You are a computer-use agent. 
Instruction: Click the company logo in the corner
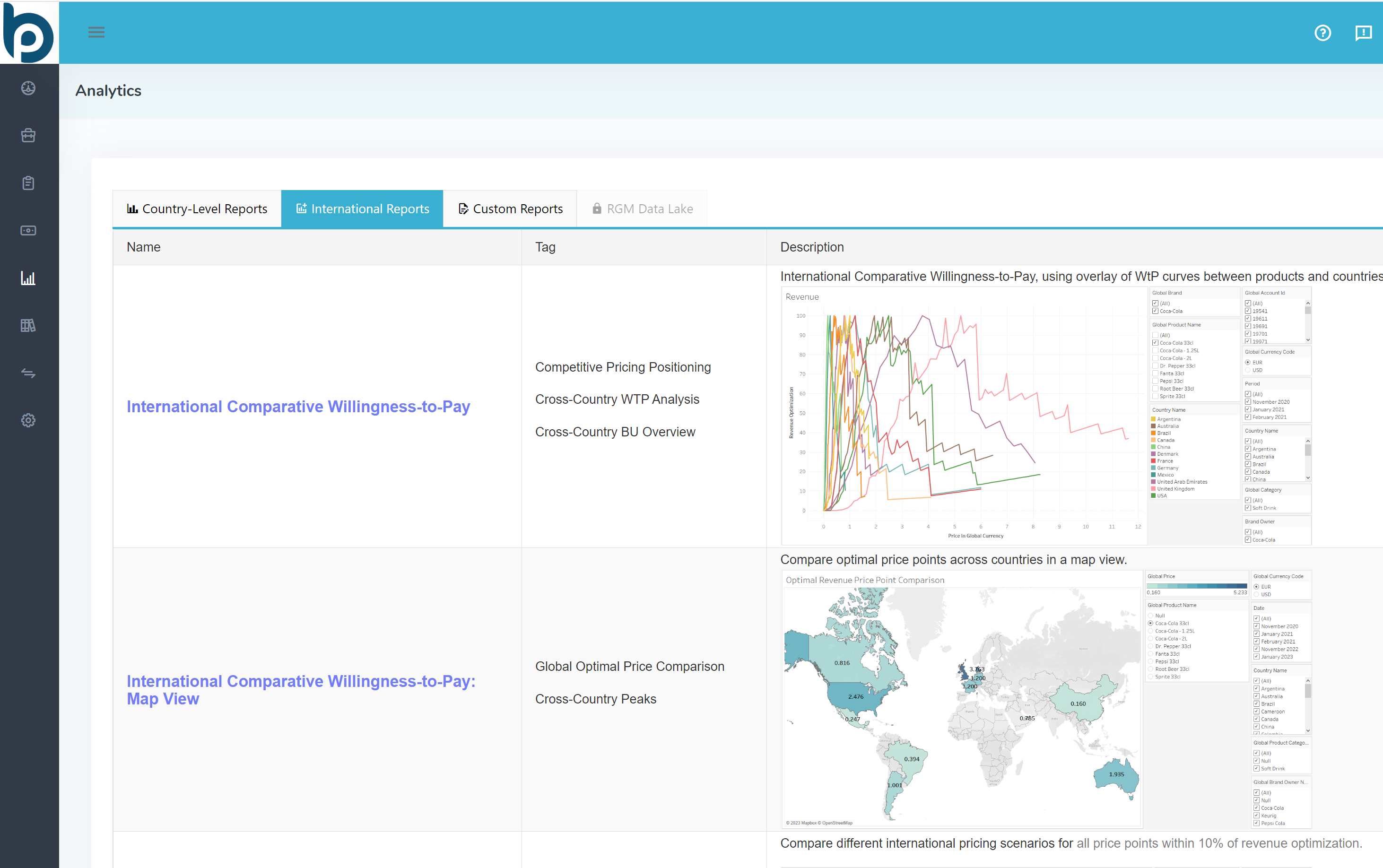pyautogui.click(x=29, y=32)
